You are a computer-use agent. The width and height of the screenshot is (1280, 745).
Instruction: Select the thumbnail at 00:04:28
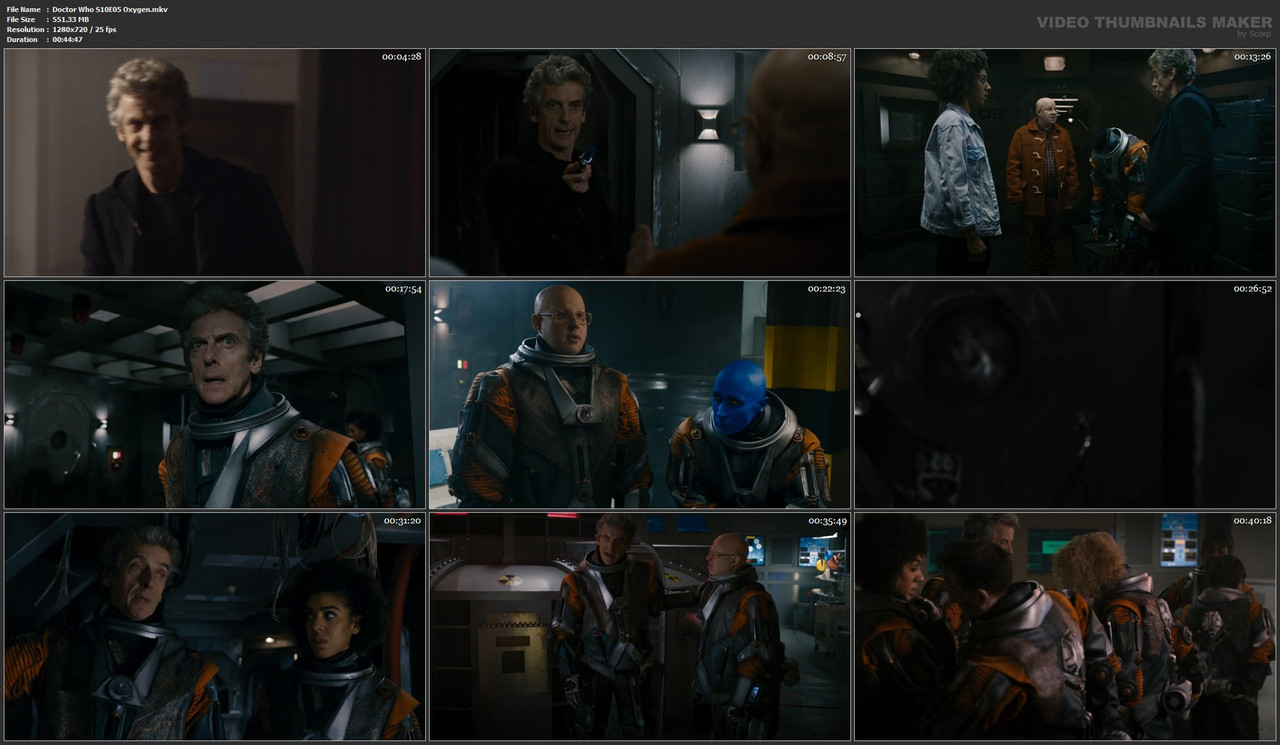(x=215, y=163)
